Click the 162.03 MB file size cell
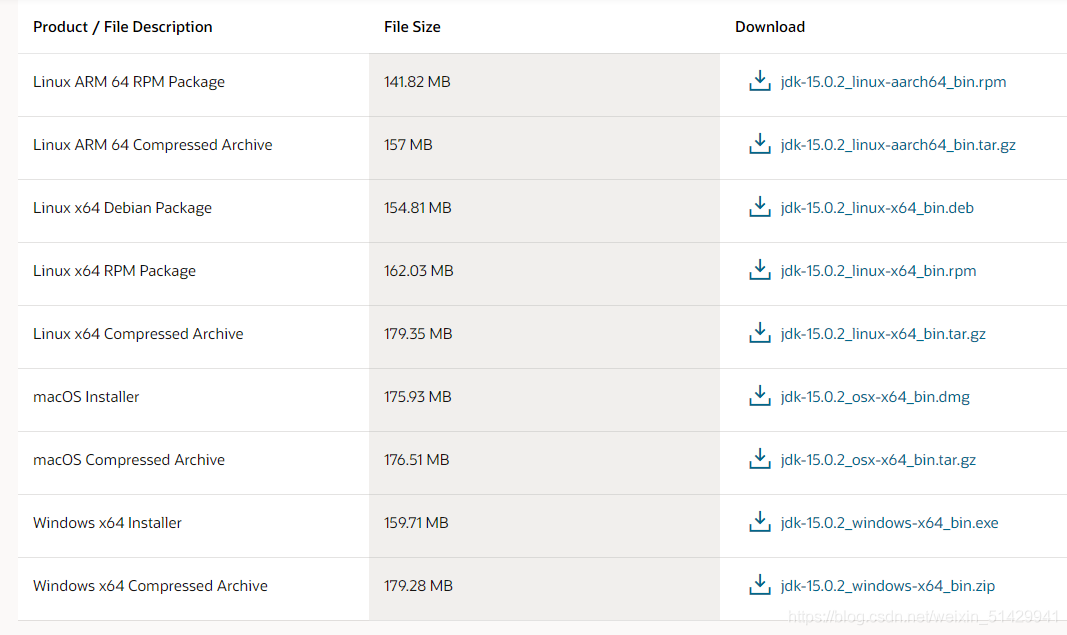The width and height of the screenshot is (1067, 635). [544, 274]
